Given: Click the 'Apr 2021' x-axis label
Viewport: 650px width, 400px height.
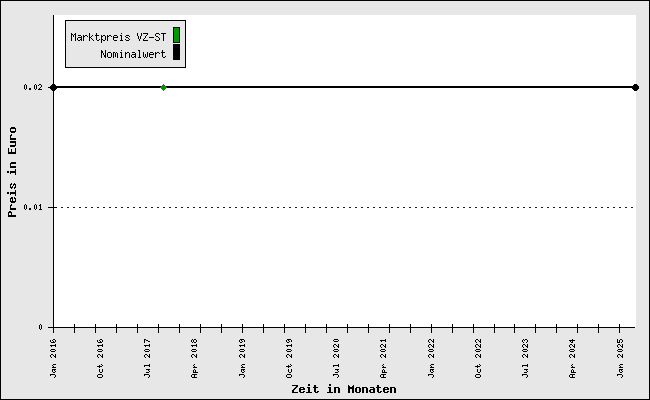Looking at the screenshot, I should 384,358.
